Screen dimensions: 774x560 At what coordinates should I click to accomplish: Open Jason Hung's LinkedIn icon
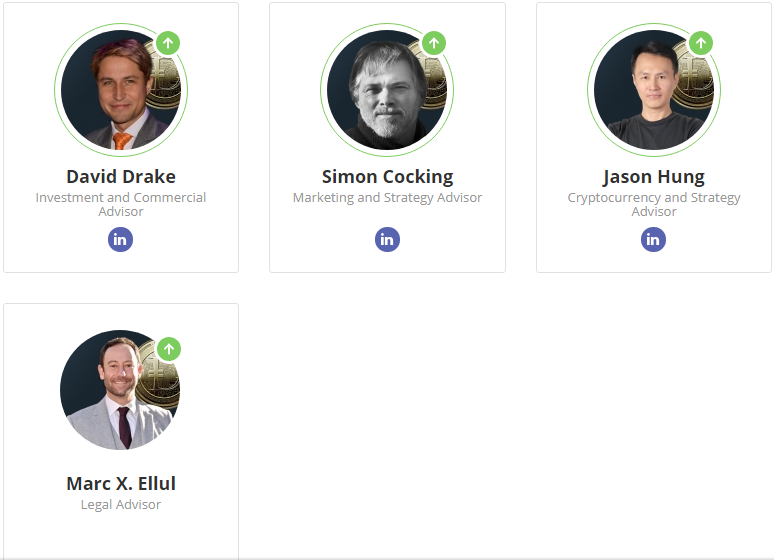653,240
